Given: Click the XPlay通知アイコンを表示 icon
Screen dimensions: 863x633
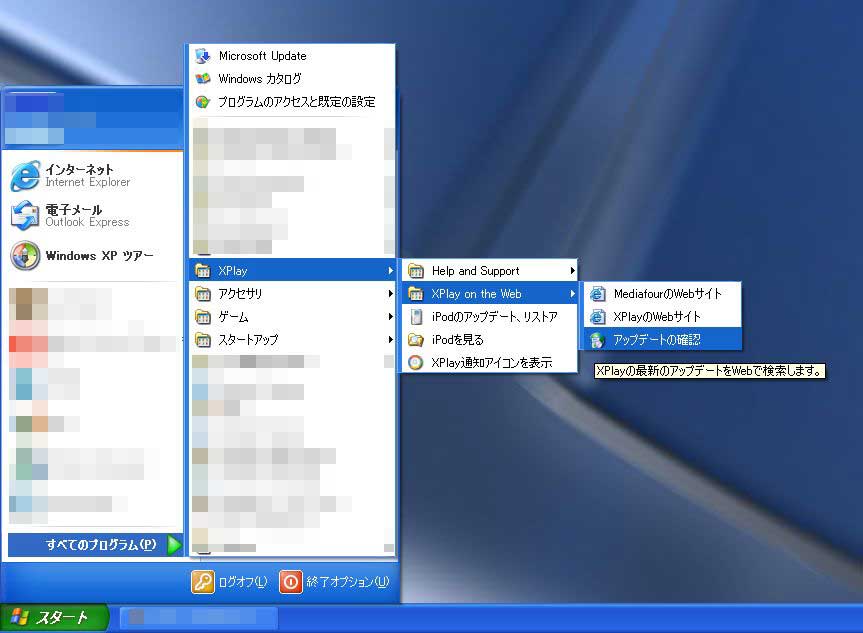Looking at the screenshot, I should (416, 362).
